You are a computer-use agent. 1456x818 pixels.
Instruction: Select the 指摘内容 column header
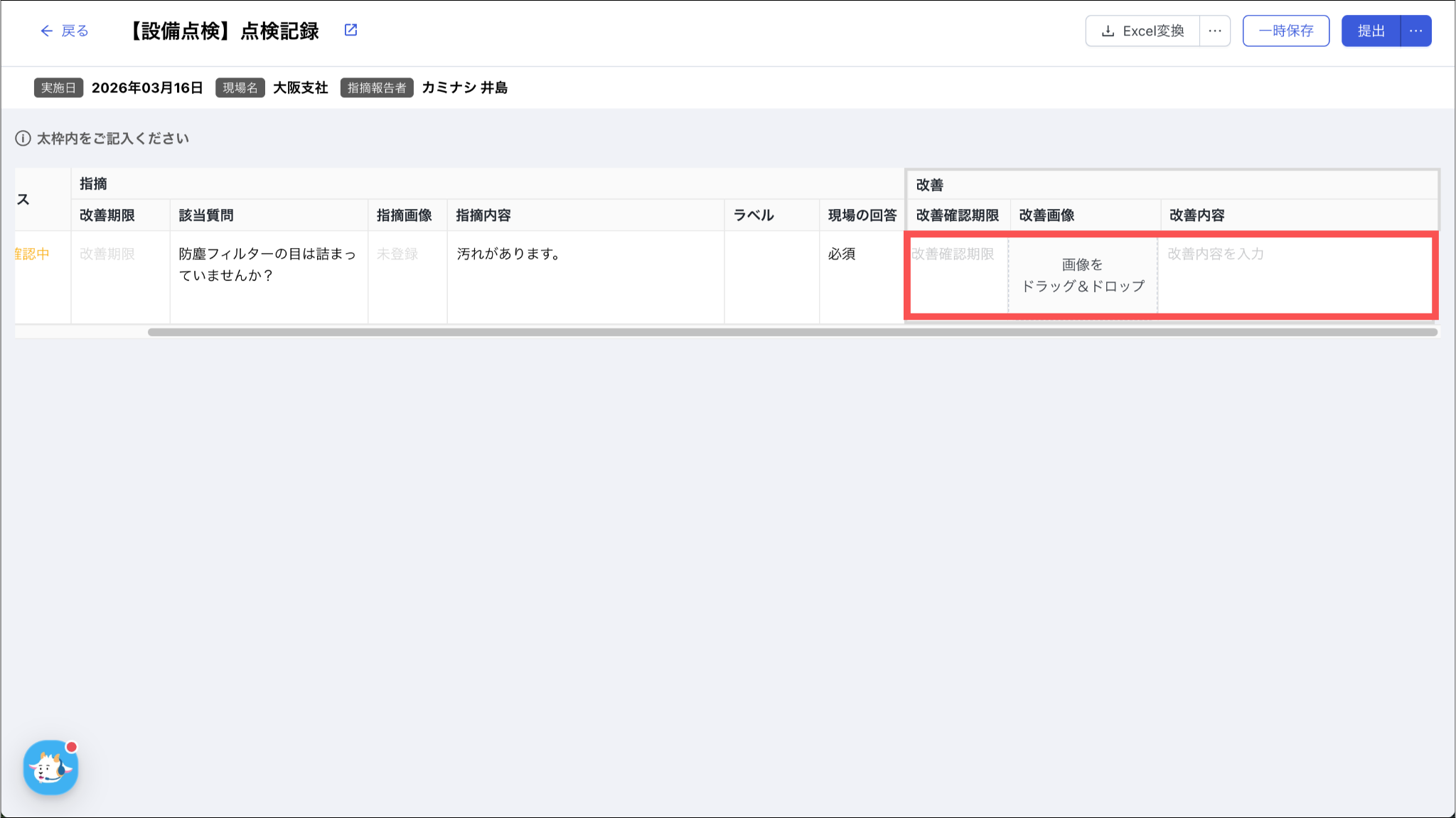point(483,215)
